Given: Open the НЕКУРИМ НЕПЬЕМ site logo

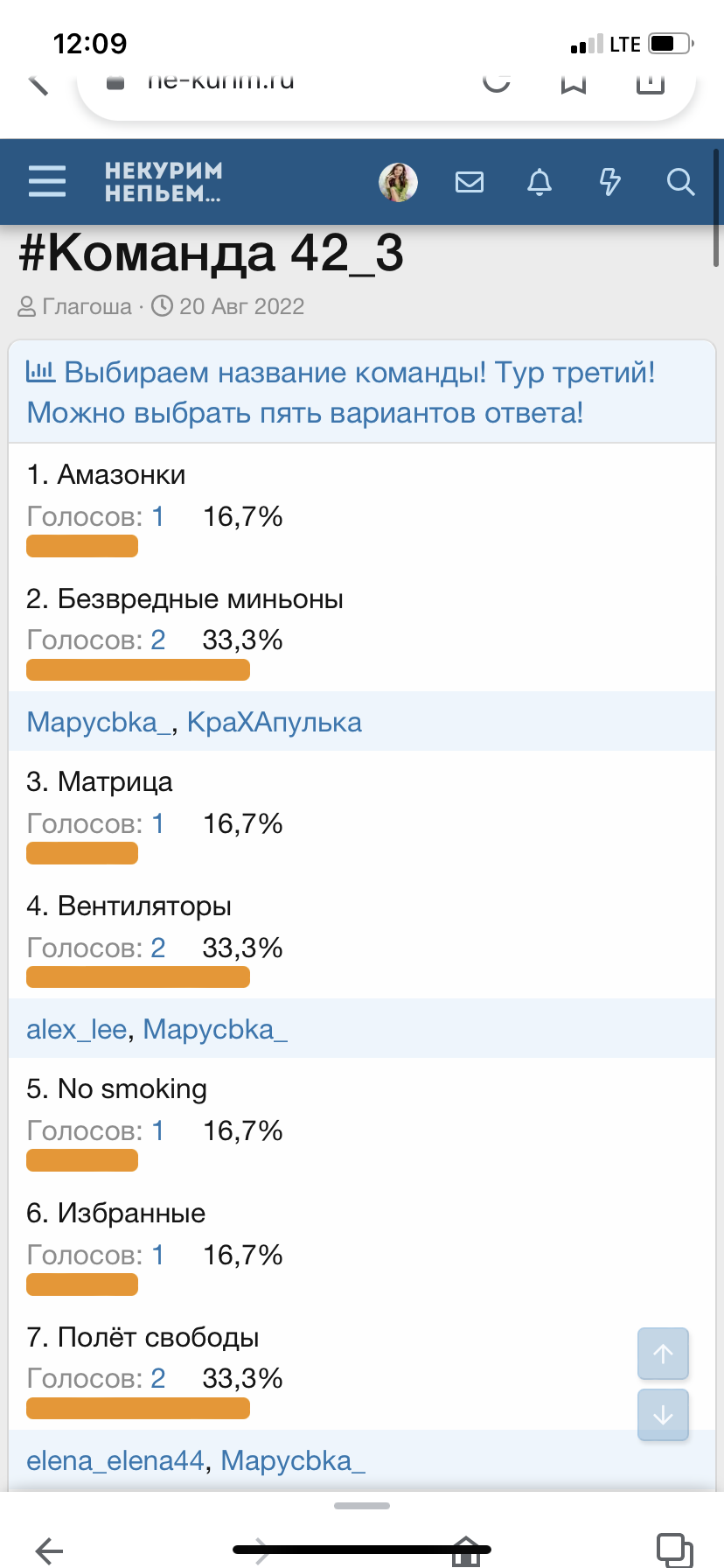Looking at the screenshot, I should click(162, 182).
